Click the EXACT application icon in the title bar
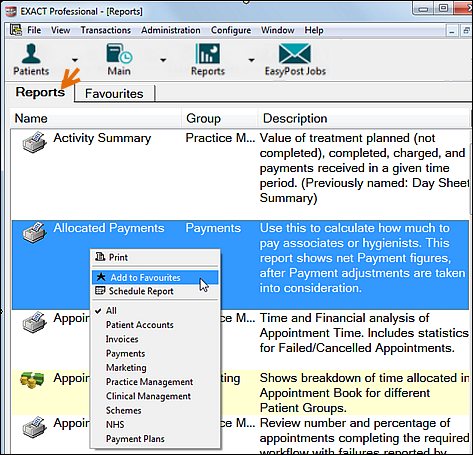This screenshot has height=455, width=473. coord(11,11)
